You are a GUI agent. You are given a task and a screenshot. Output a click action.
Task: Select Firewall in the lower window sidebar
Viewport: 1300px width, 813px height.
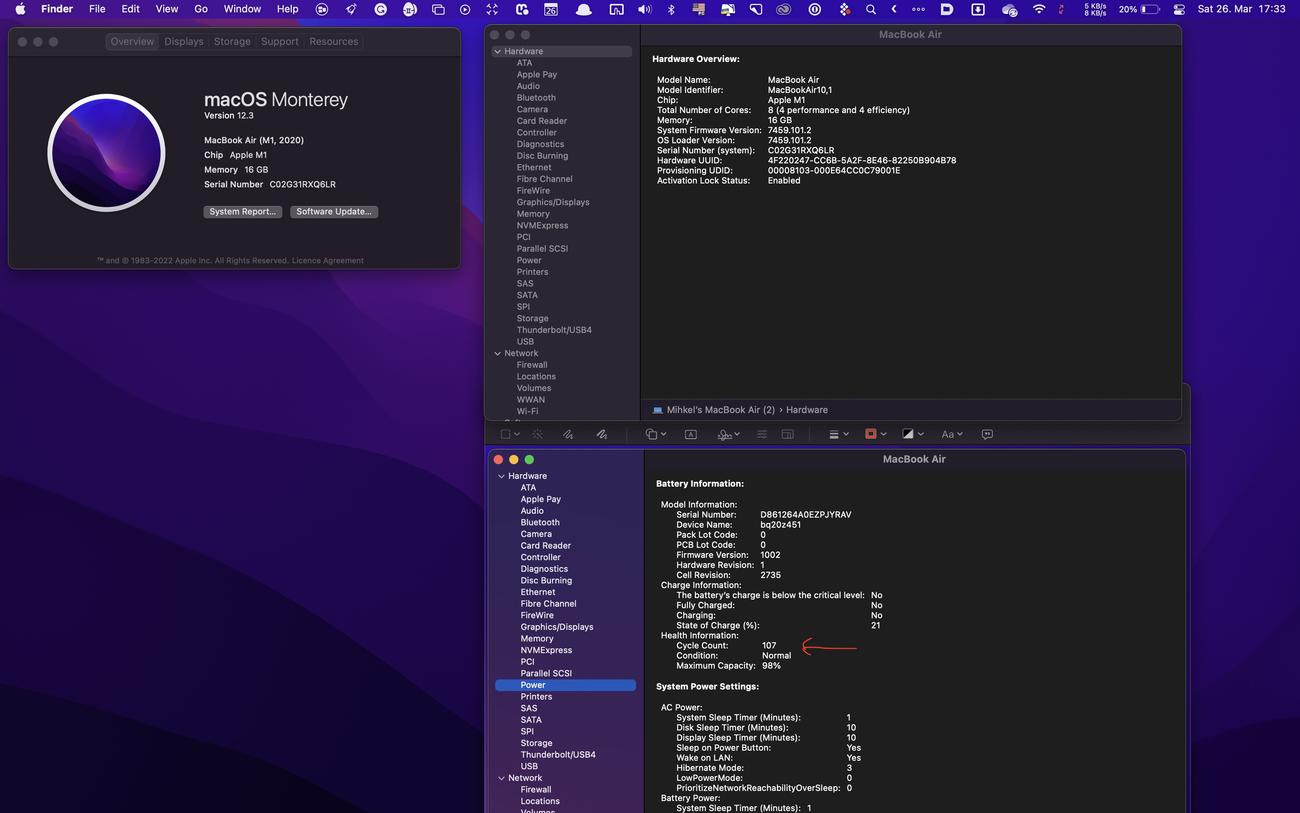[536, 790]
